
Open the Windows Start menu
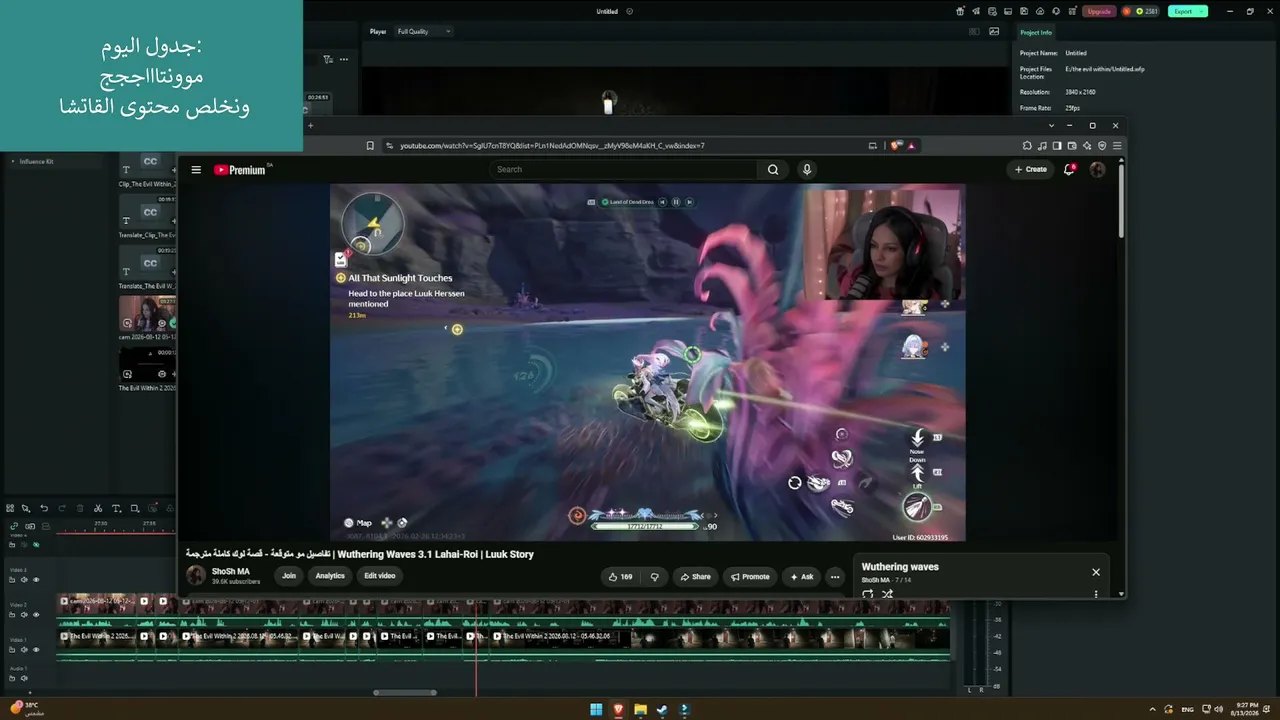tap(596, 710)
